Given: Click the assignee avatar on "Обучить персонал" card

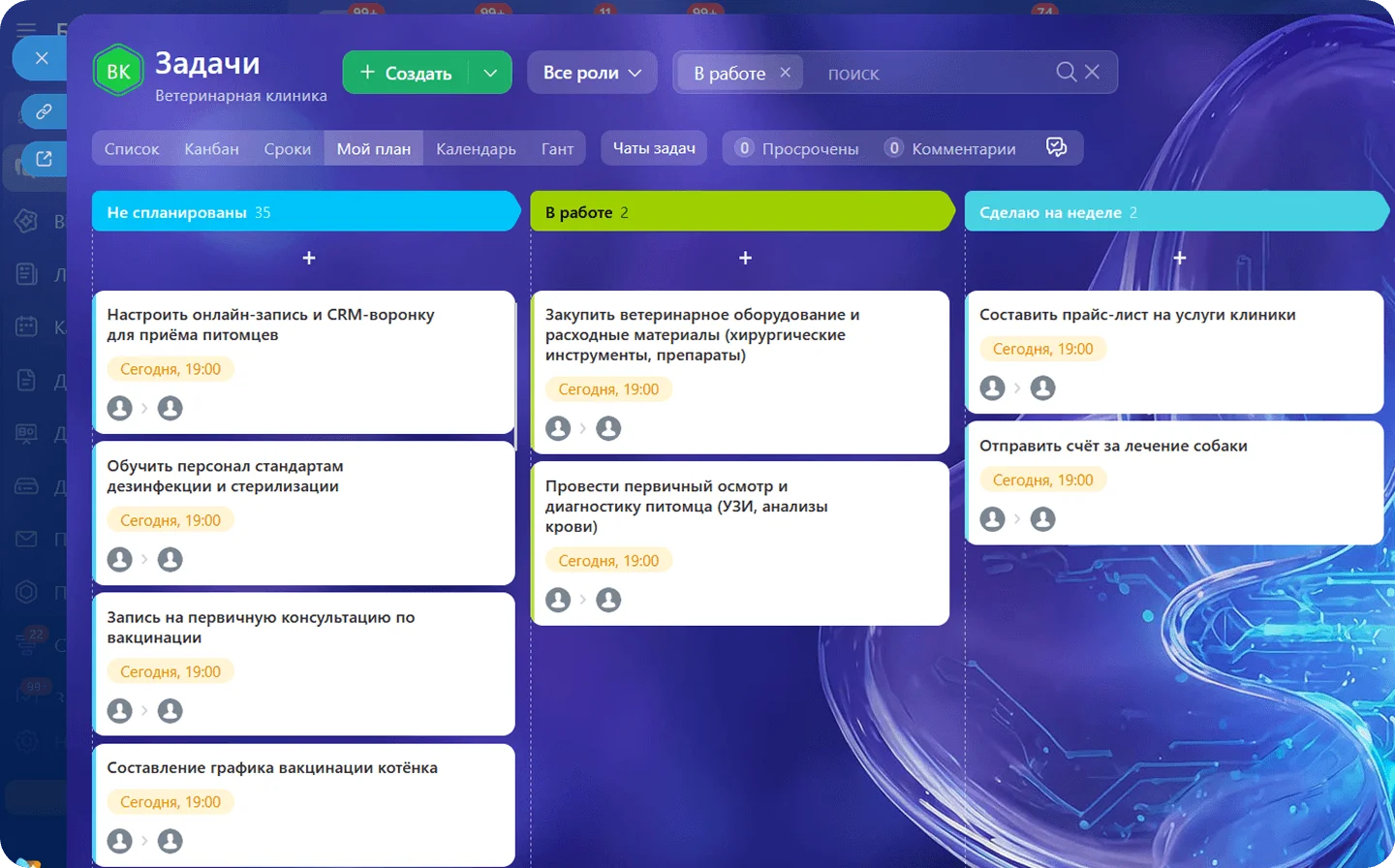Looking at the screenshot, I should coord(170,559).
